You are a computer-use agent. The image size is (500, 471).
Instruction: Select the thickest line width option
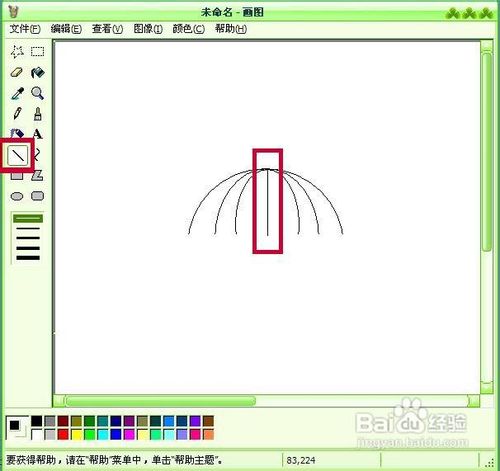point(28,258)
